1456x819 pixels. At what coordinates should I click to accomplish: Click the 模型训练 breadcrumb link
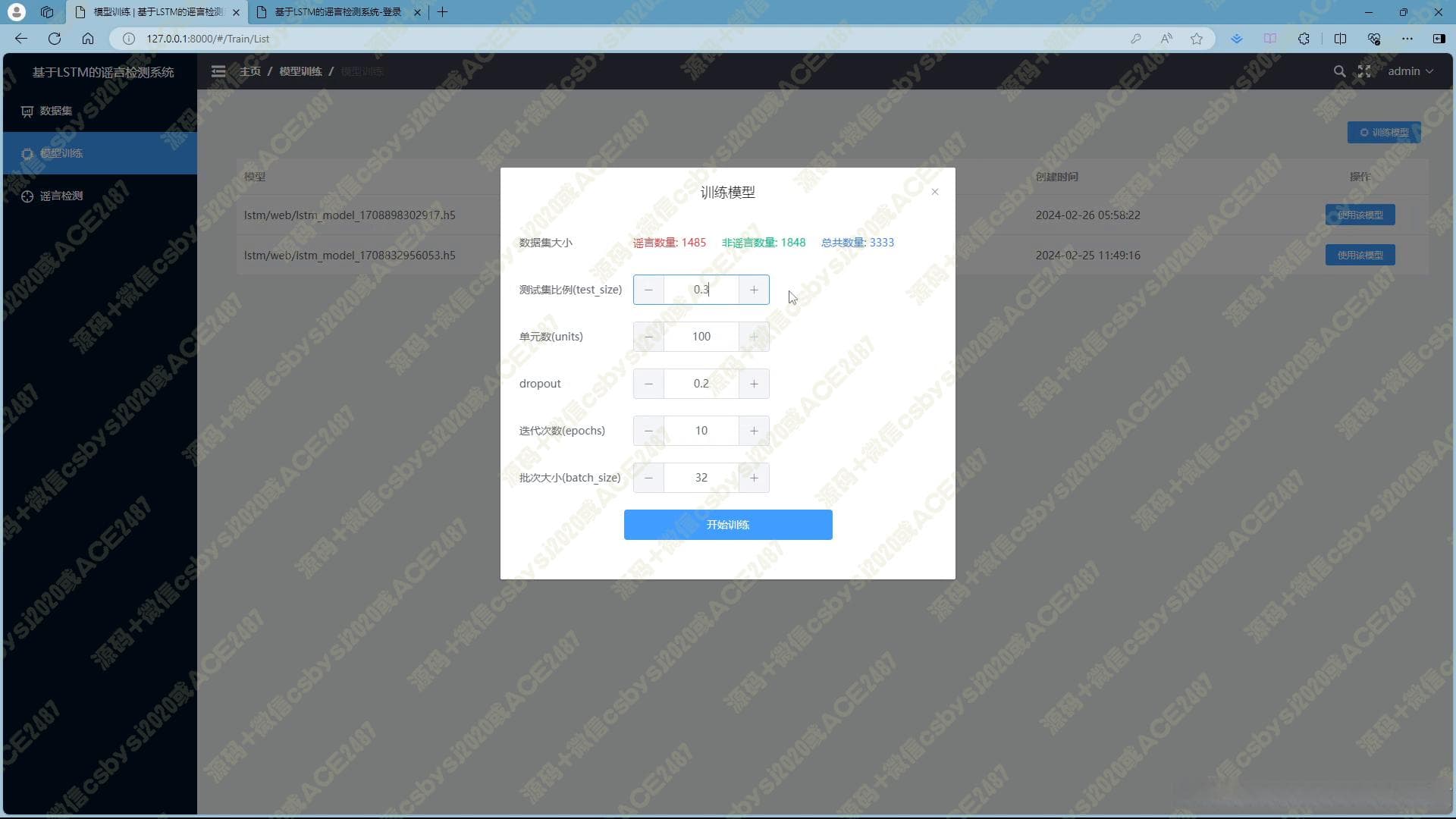[300, 71]
